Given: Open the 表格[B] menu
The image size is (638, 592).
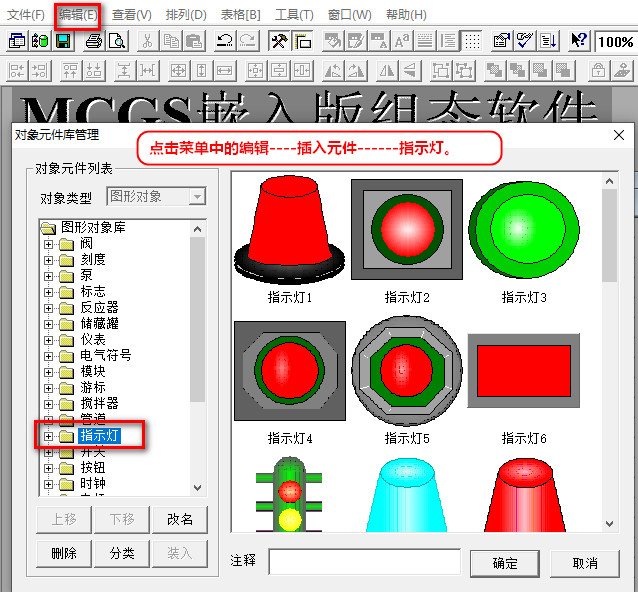Looking at the screenshot, I should (x=240, y=15).
